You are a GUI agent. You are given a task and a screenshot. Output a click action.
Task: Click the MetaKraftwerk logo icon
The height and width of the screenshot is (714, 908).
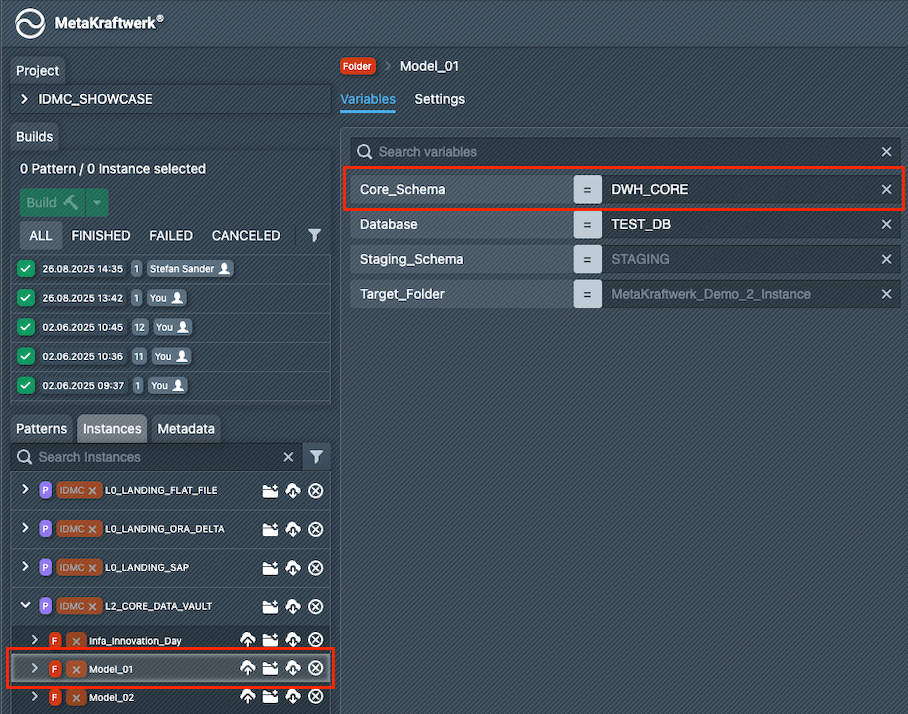click(31, 23)
